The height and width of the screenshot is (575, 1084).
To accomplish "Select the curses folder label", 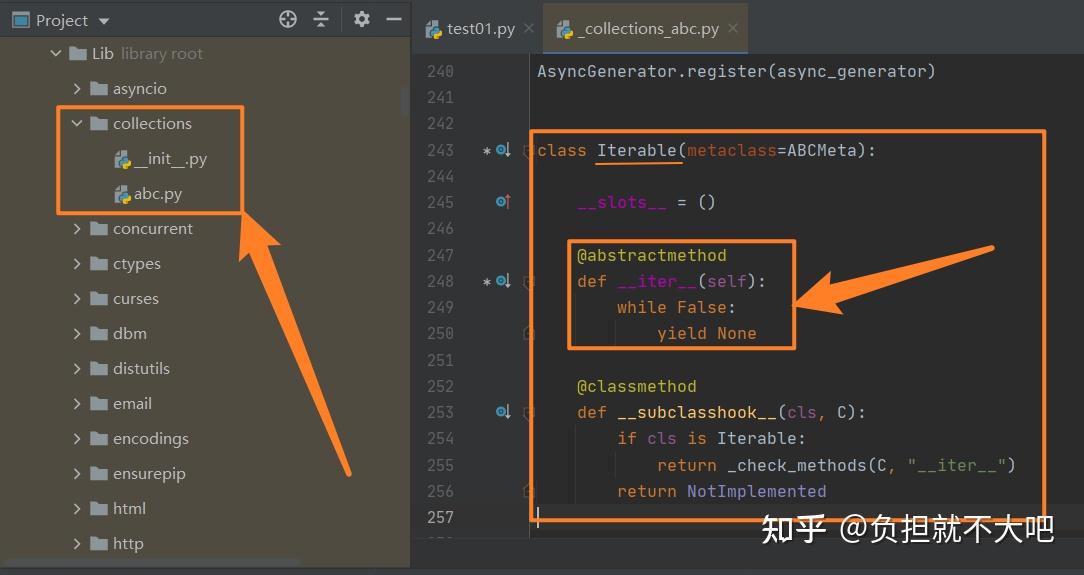I will 136,299.
